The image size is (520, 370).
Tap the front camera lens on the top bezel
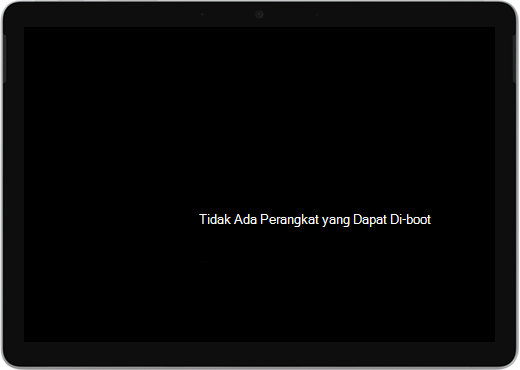coord(259,14)
